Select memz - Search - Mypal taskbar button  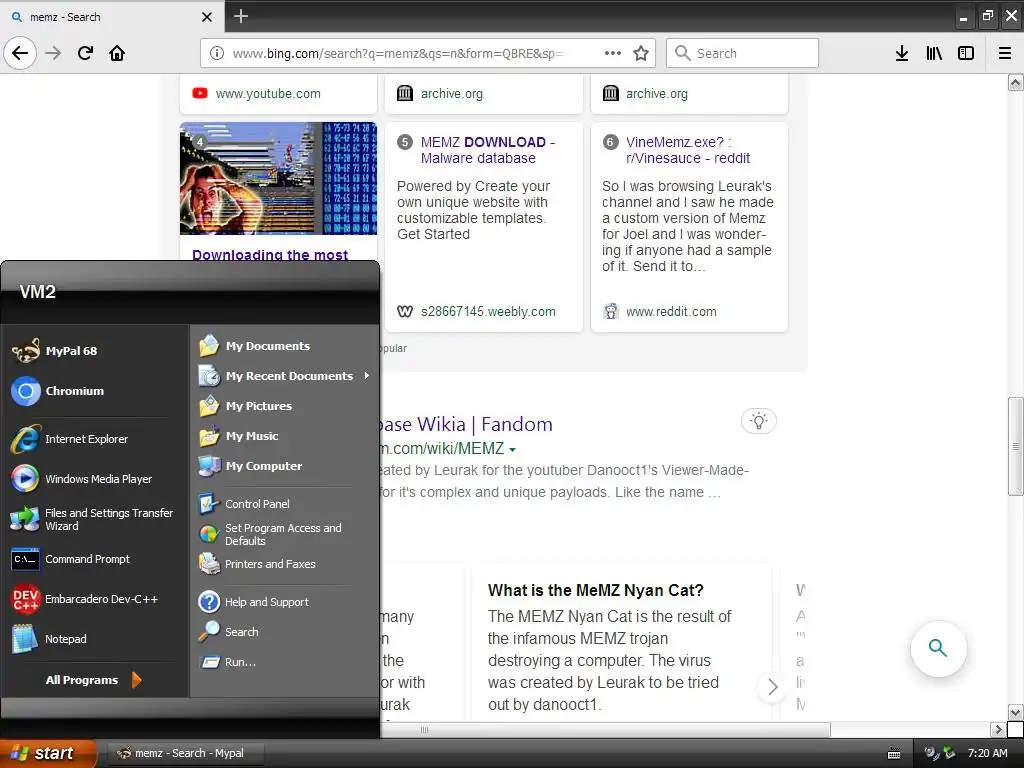(x=185, y=753)
